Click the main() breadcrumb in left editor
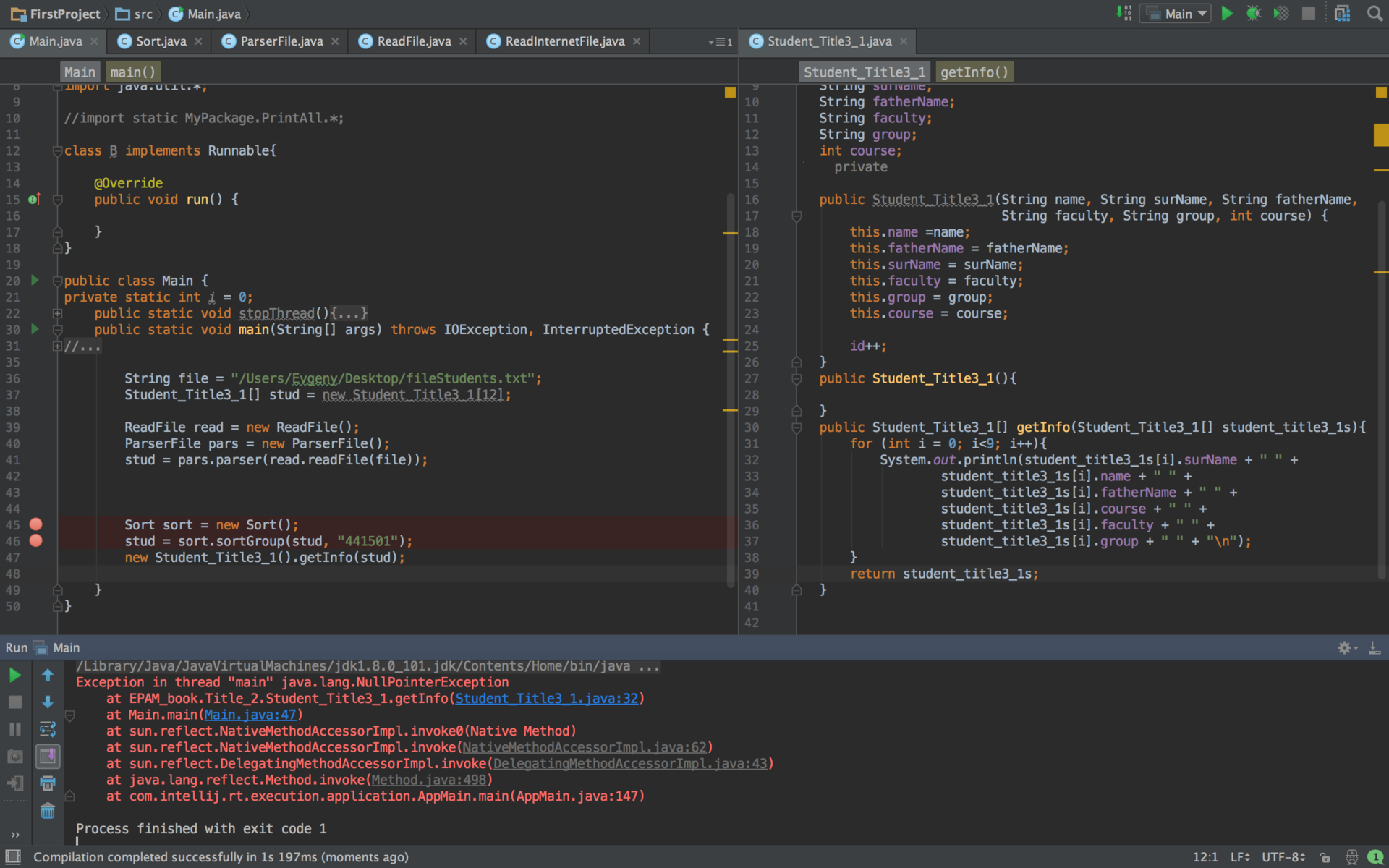This screenshot has height=868, width=1389. (x=132, y=72)
